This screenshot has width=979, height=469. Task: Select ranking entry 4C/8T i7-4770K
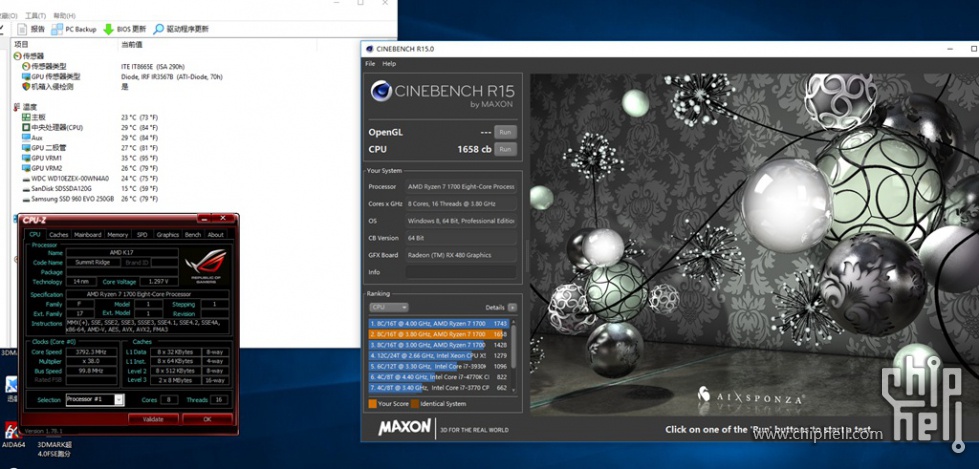pos(439,377)
